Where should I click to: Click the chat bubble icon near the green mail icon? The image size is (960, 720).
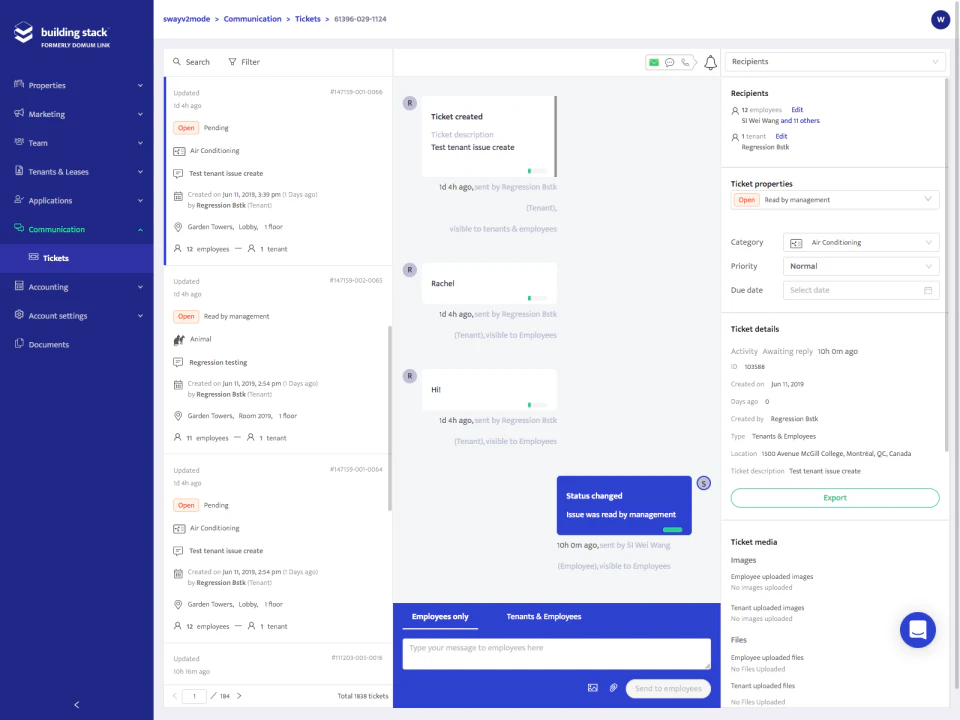click(669, 61)
